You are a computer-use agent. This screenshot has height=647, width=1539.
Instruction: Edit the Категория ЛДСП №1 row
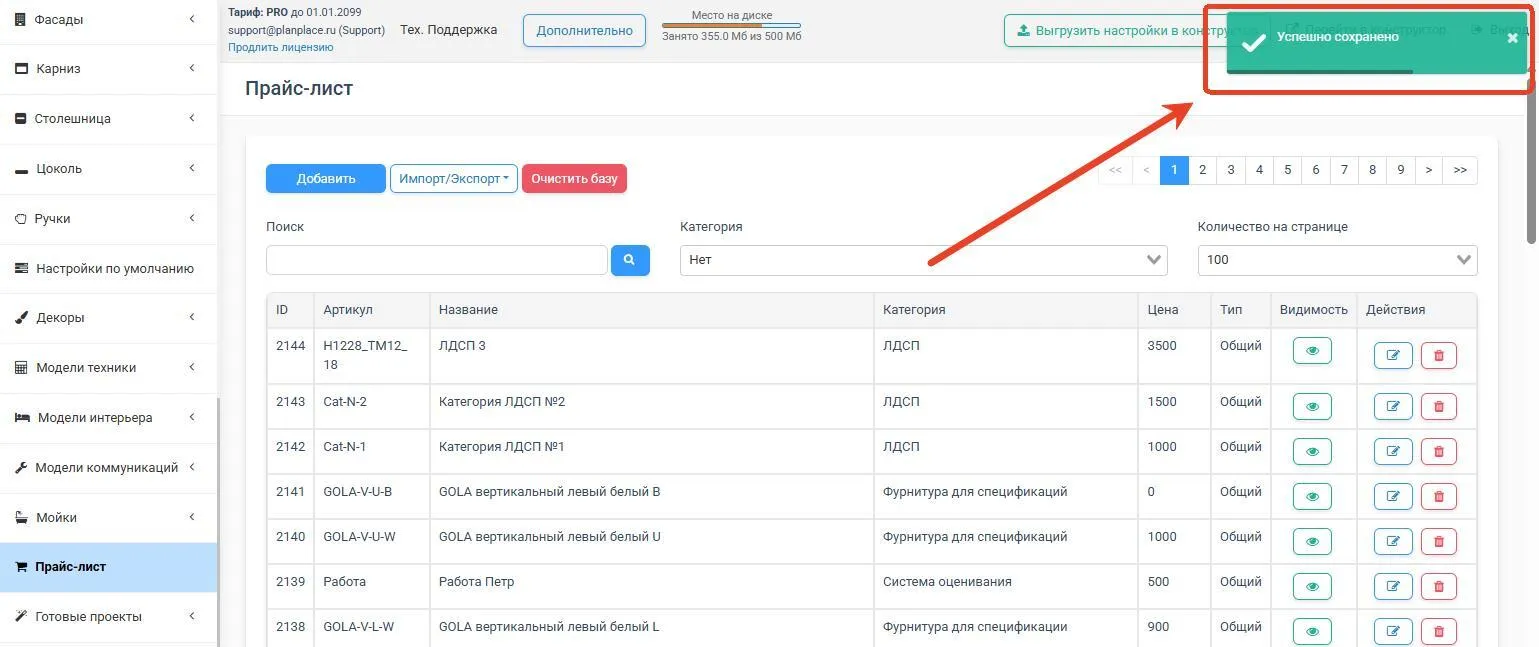tap(1393, 451)
